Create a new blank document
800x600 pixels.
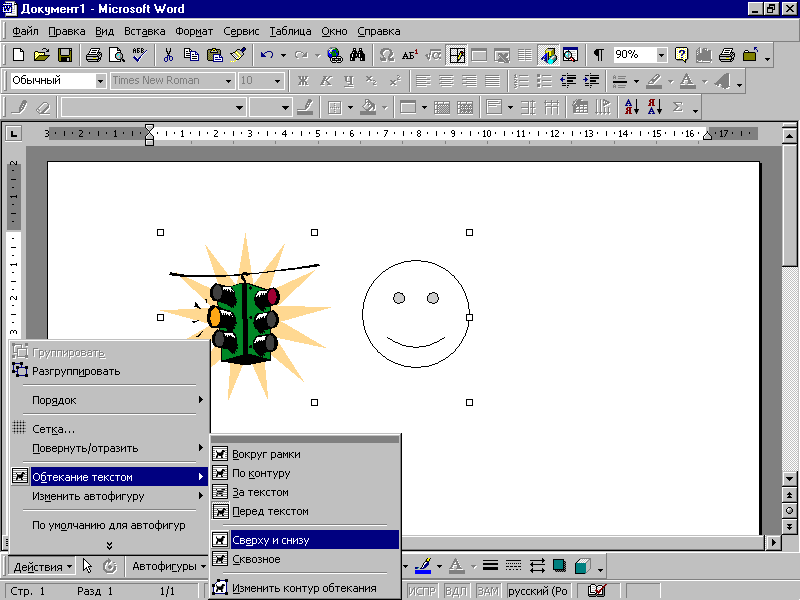tap(18, 55)
